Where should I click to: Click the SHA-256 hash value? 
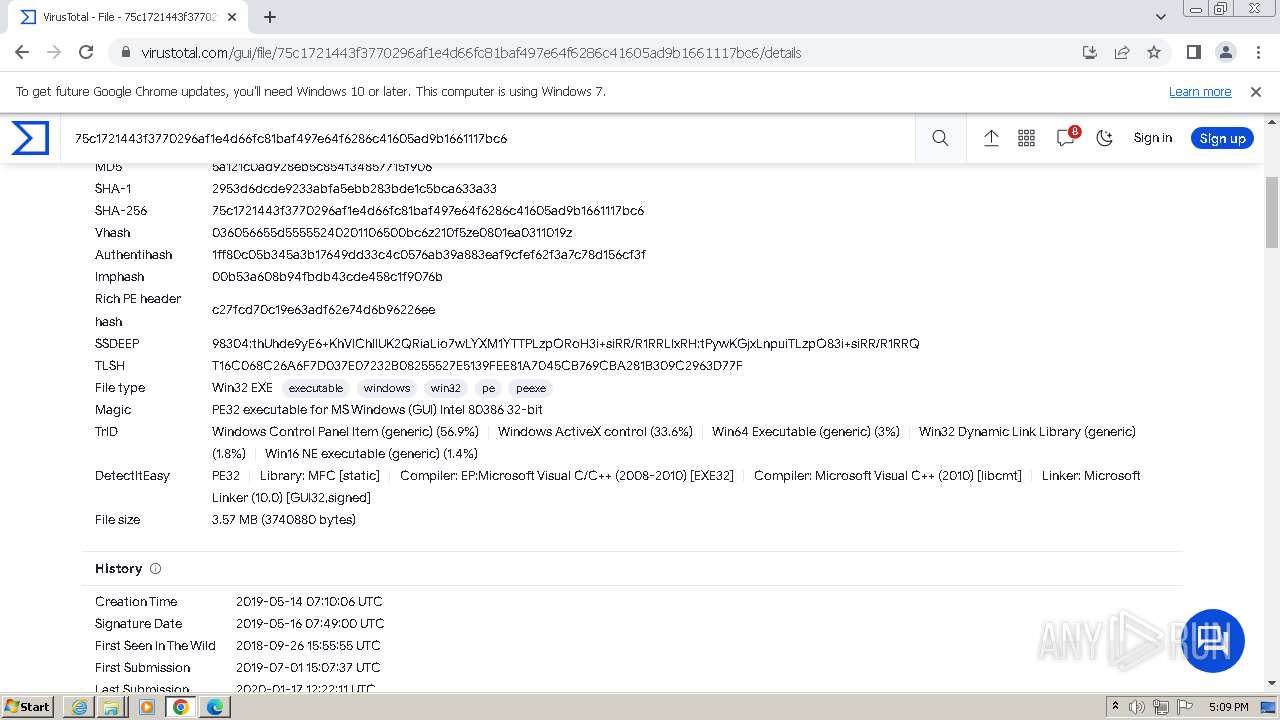click(x=428, y=211)
